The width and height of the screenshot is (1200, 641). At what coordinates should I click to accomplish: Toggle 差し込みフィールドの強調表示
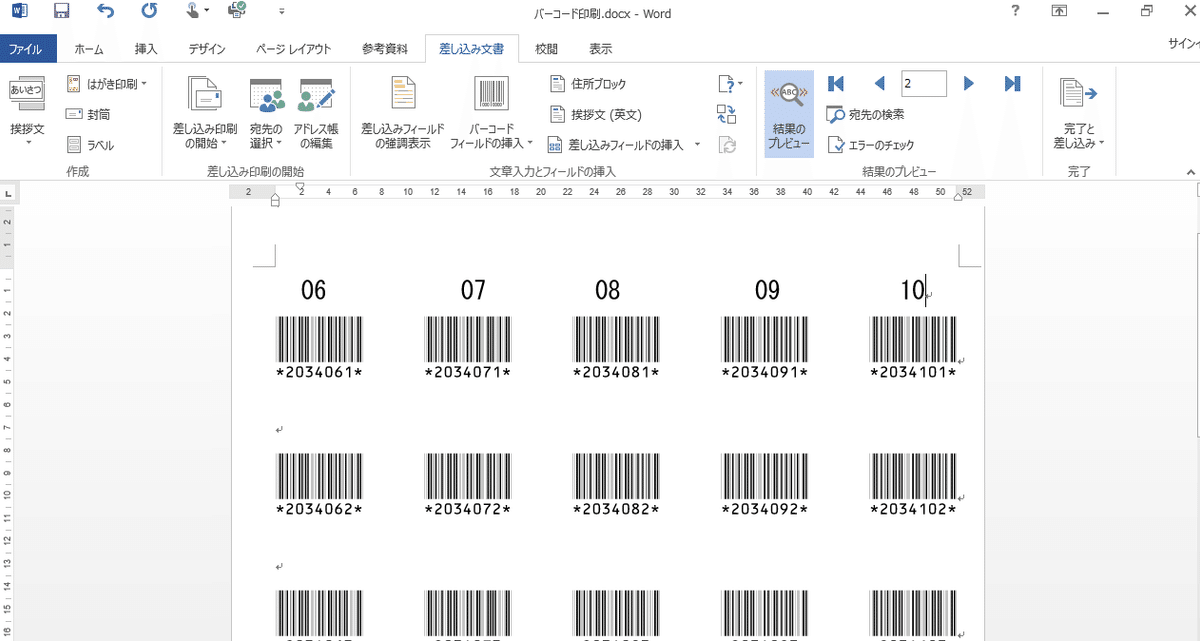(x=403, y=113)
